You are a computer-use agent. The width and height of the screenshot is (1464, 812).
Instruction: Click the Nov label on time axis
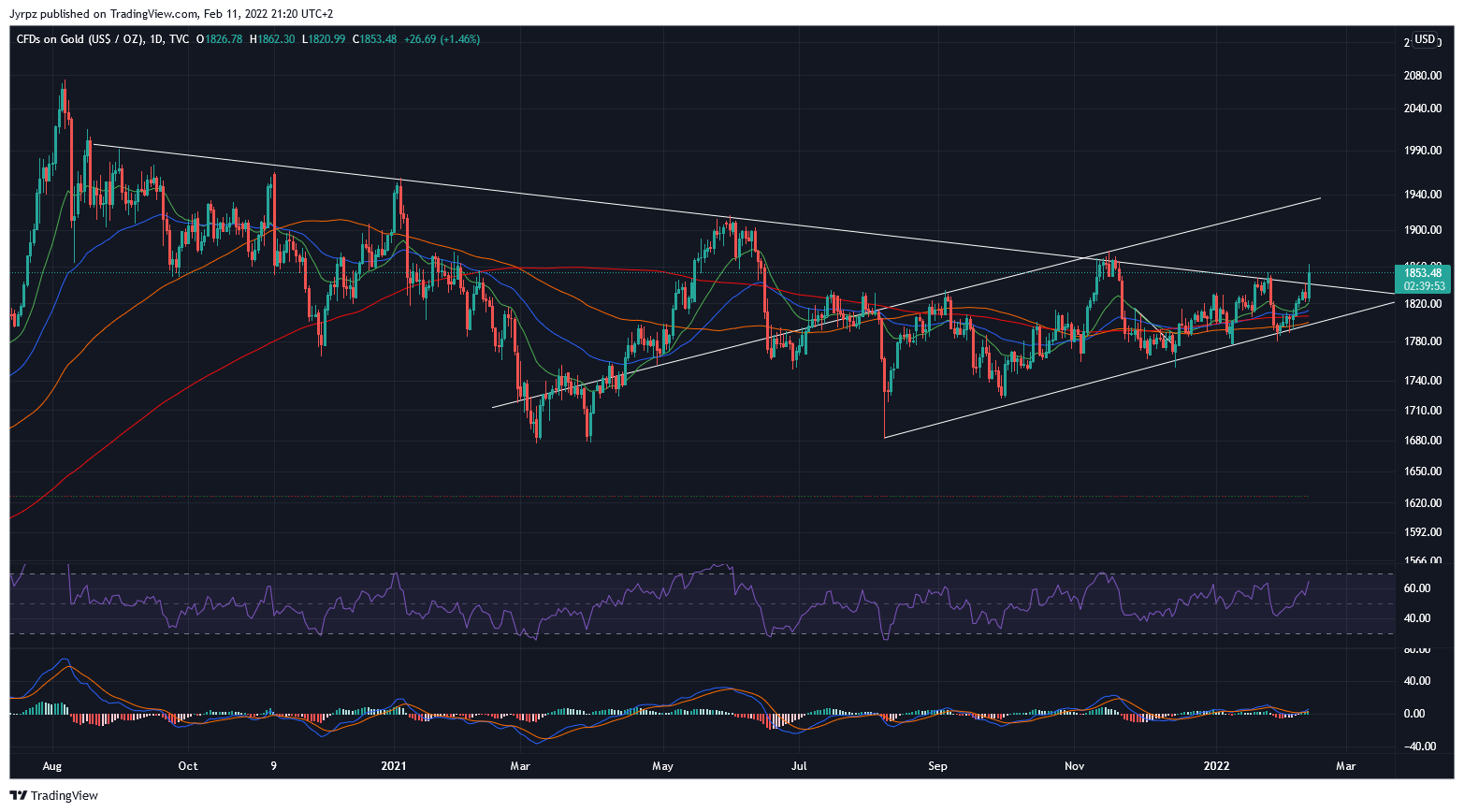pos(1074,766)
